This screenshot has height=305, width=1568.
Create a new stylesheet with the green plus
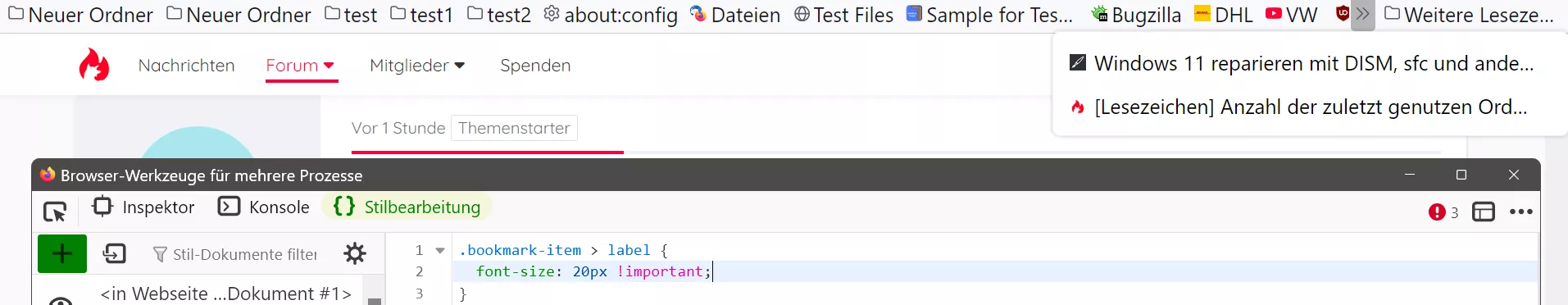[x=62, y=253]
